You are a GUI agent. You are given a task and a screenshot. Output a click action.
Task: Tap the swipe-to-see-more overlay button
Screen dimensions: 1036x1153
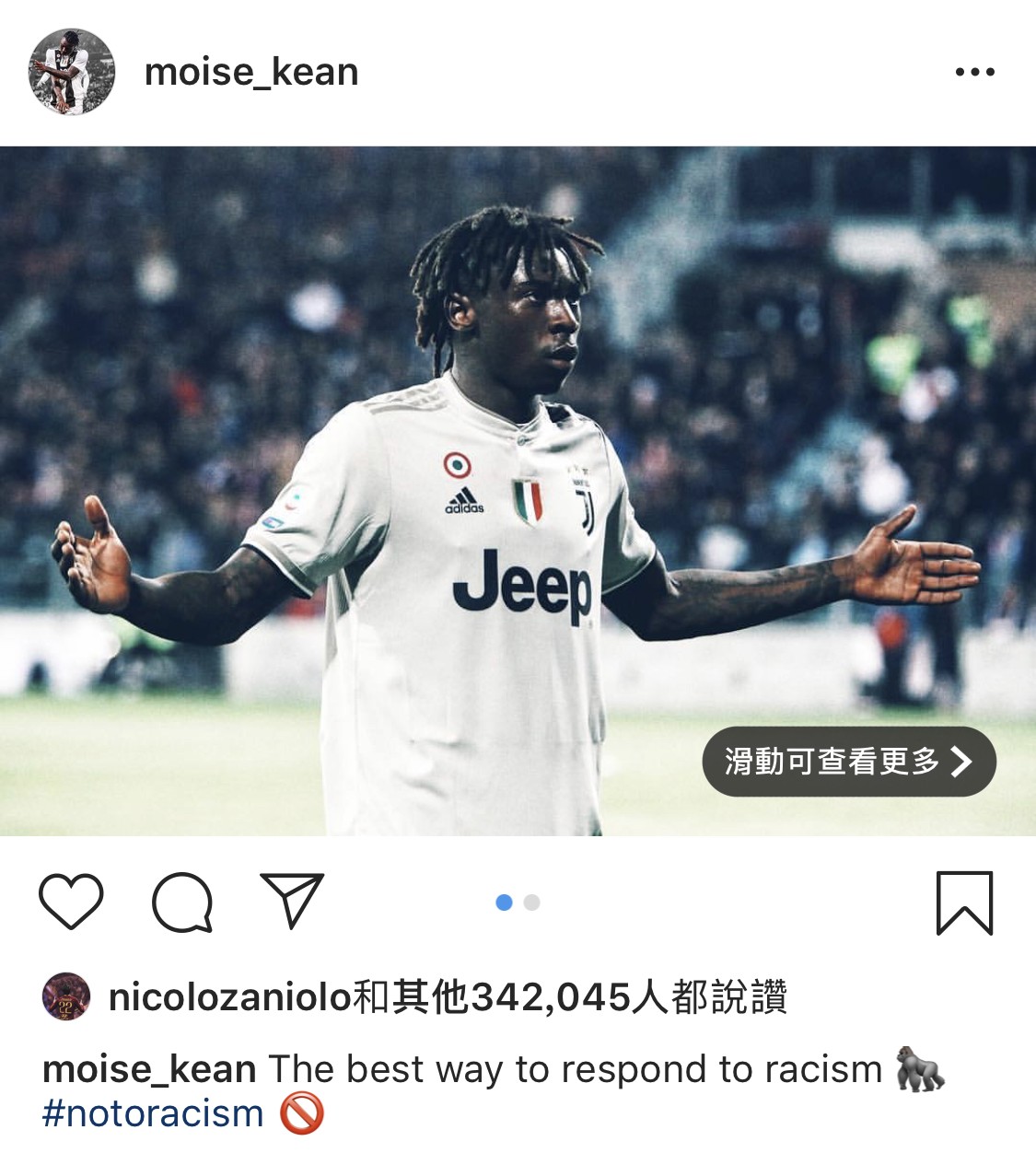[849, 762]
